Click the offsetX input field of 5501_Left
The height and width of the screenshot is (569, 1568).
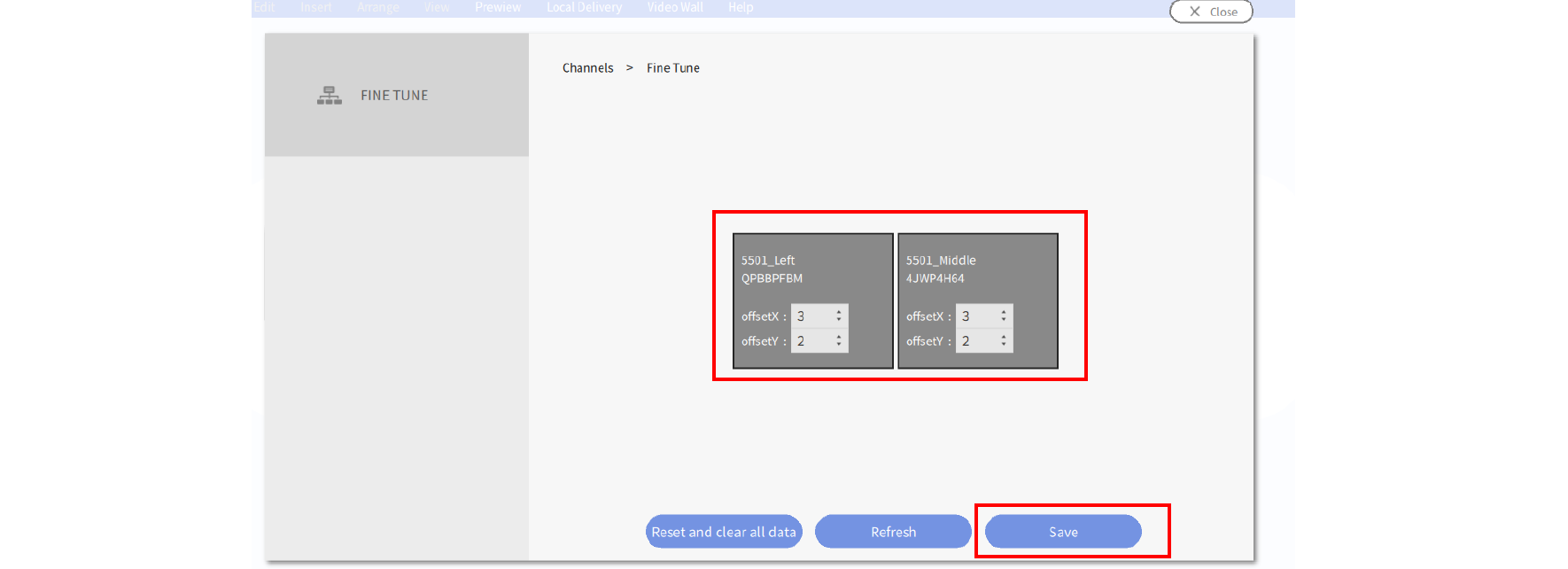[x=811, y=316]
